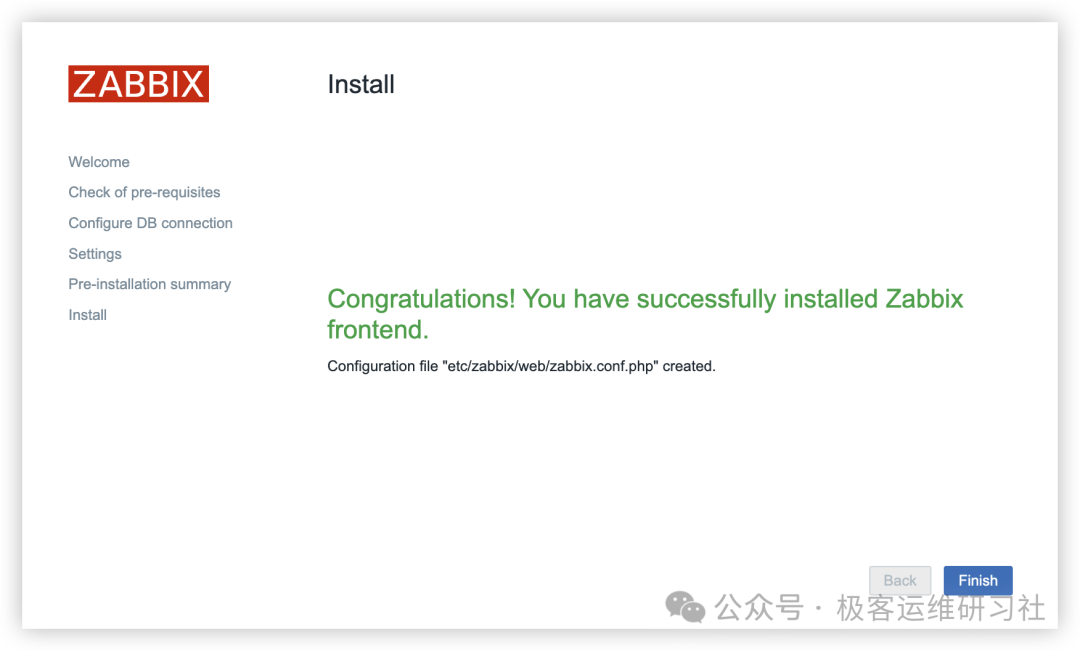Click the greyed-out Back button
Viewport: 1080px width, 651px height.
[900, 581]
